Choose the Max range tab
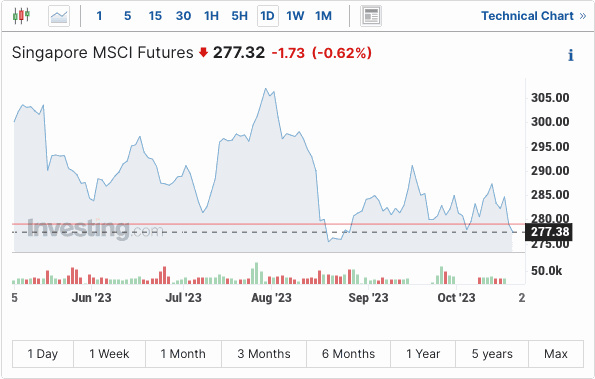 click(556, 354)
